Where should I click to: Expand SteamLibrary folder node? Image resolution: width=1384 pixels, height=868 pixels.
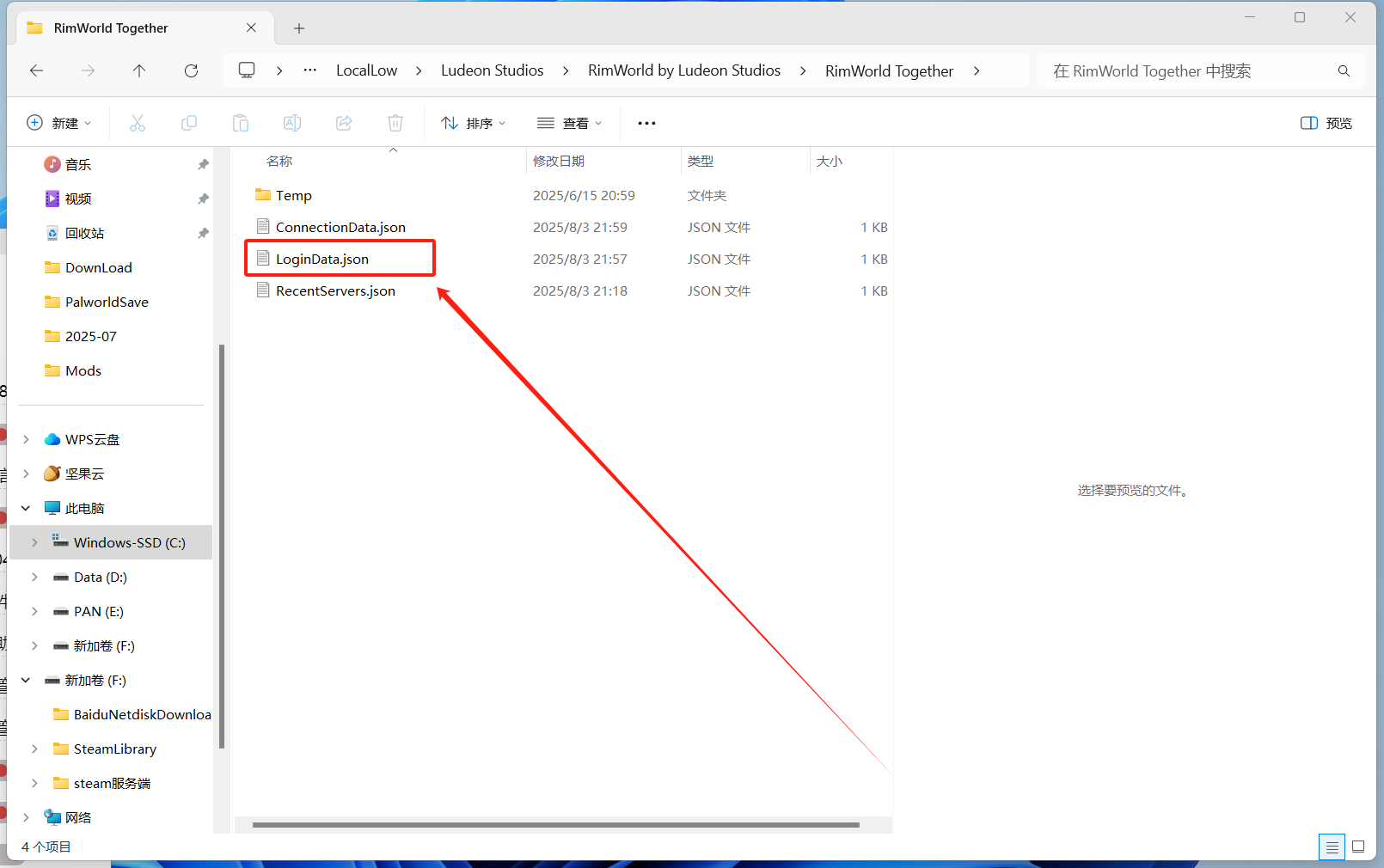tap(34, 749)
